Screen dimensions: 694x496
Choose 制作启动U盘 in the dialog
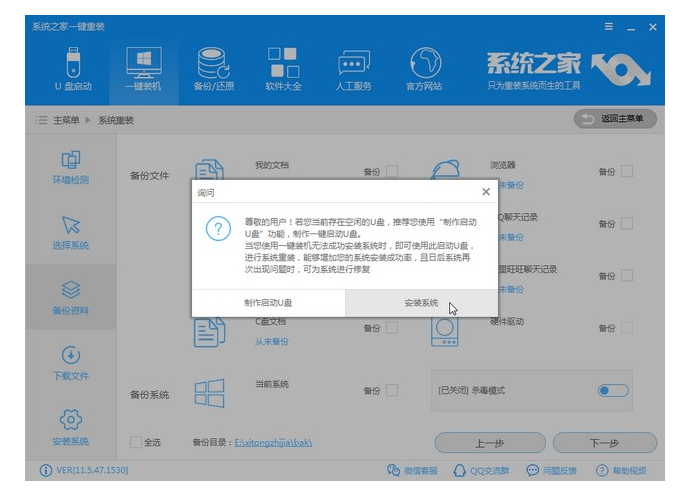268,303
